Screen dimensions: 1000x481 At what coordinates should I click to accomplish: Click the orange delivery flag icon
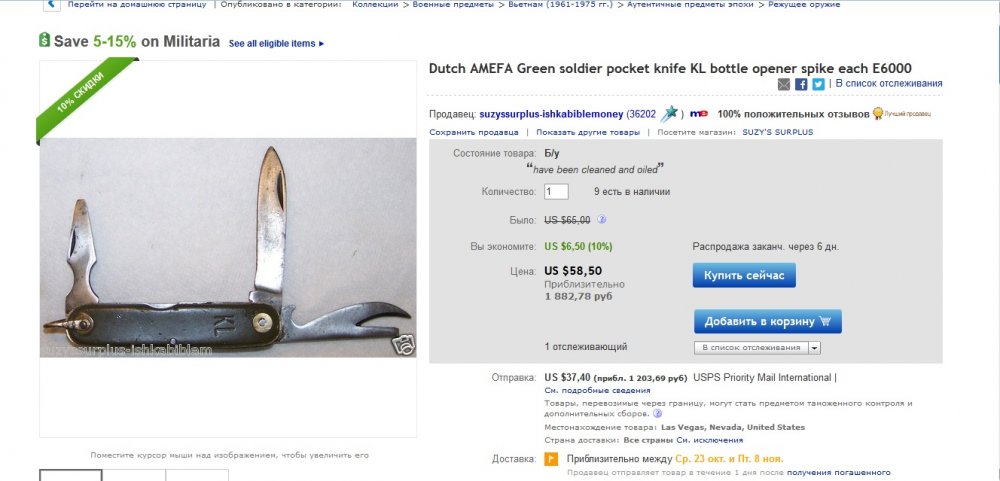coord(550,459)
